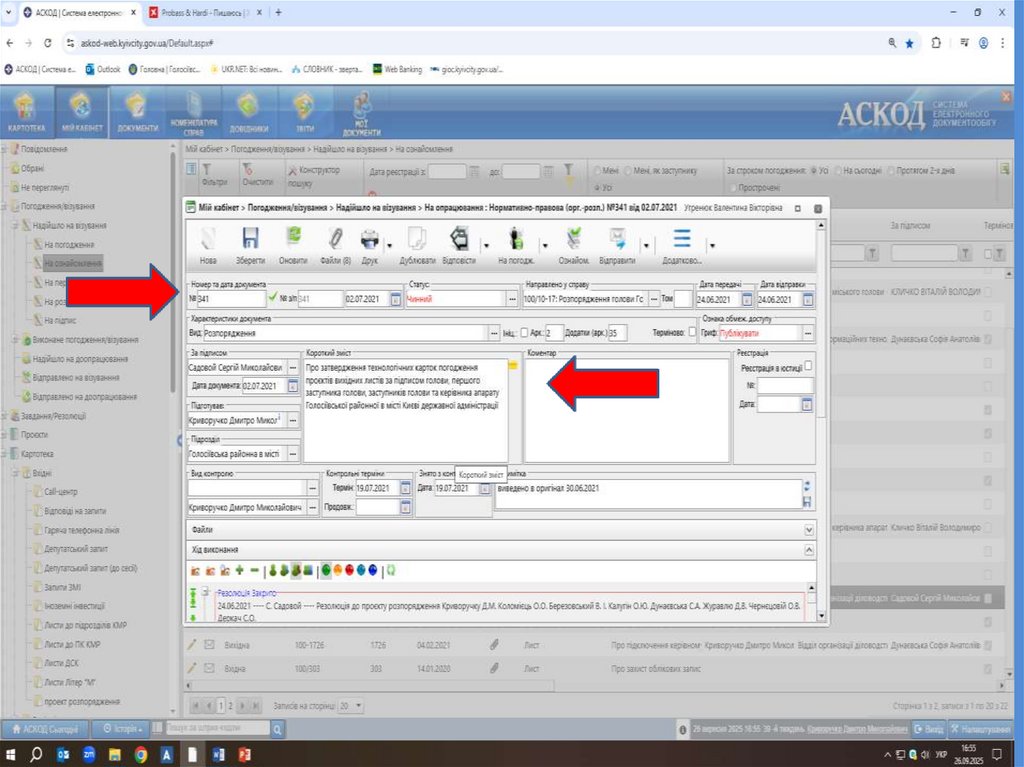The width and height of the screenshot is (1024, 767).
Task: Click the На погодж. toolbar icon
Action: (x=516, y=240)
